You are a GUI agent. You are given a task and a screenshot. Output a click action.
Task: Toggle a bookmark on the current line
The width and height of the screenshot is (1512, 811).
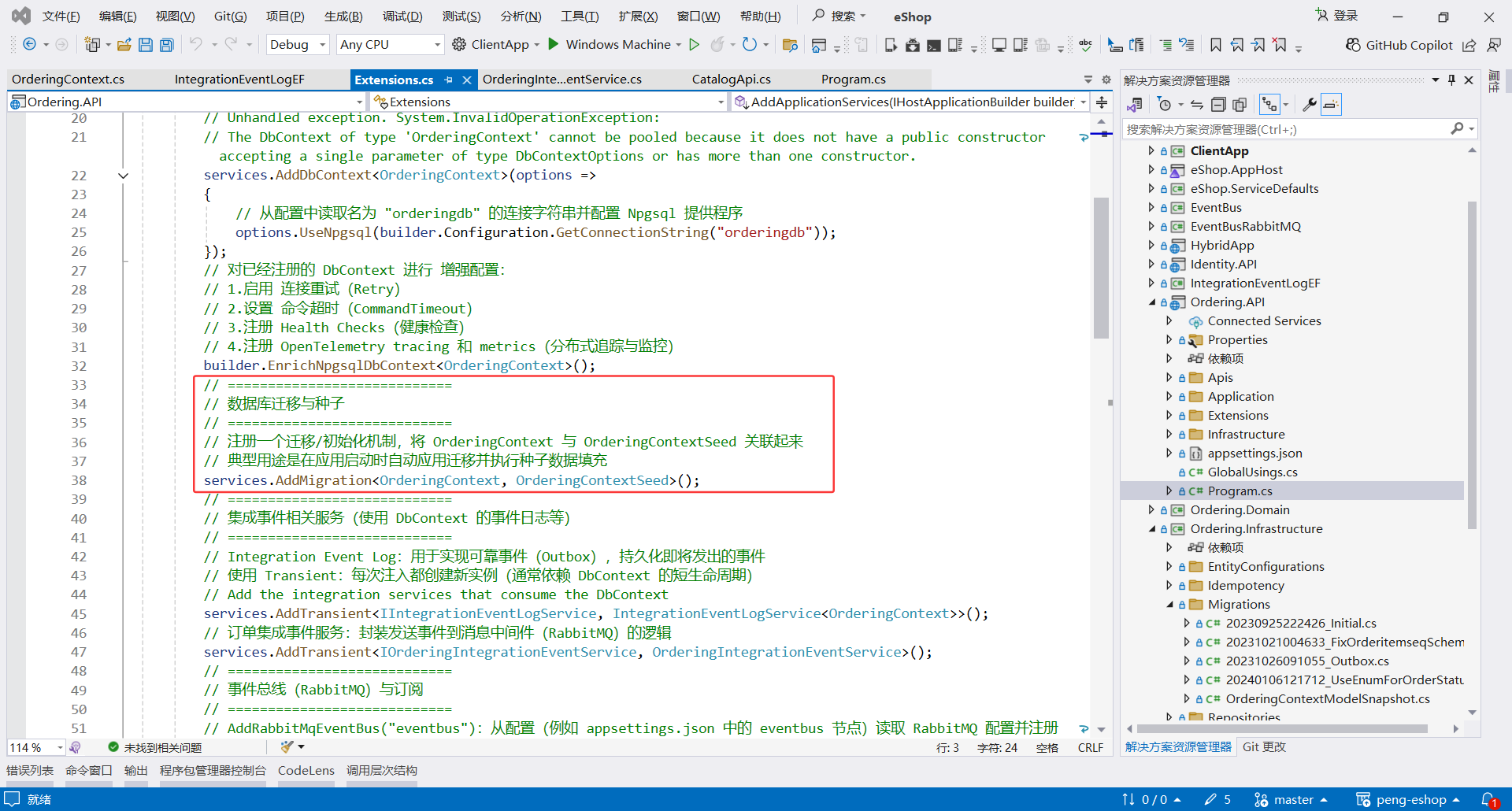pos(1216,45)
